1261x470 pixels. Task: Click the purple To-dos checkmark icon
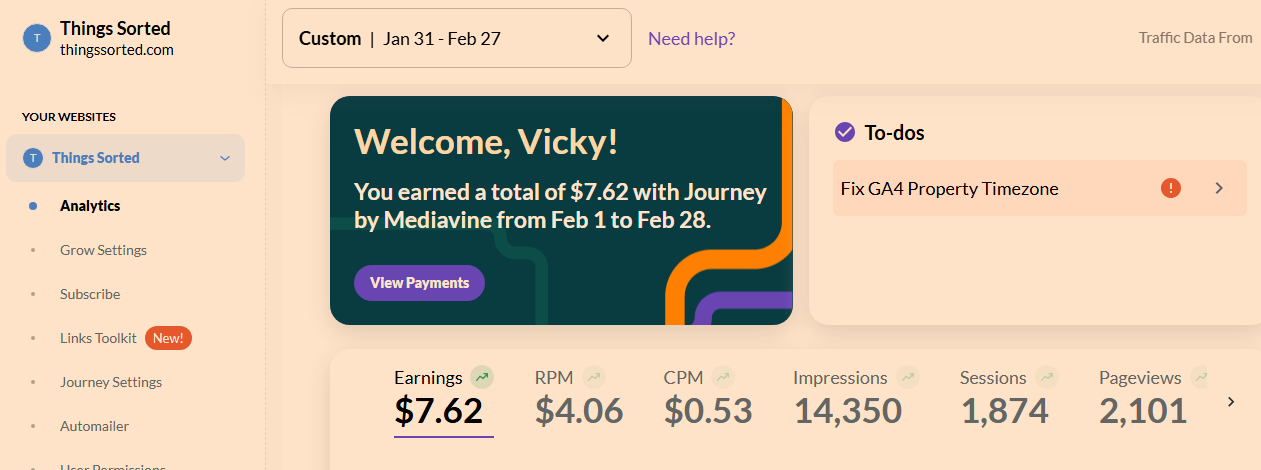pyautogui.click(x=844, y=132)
